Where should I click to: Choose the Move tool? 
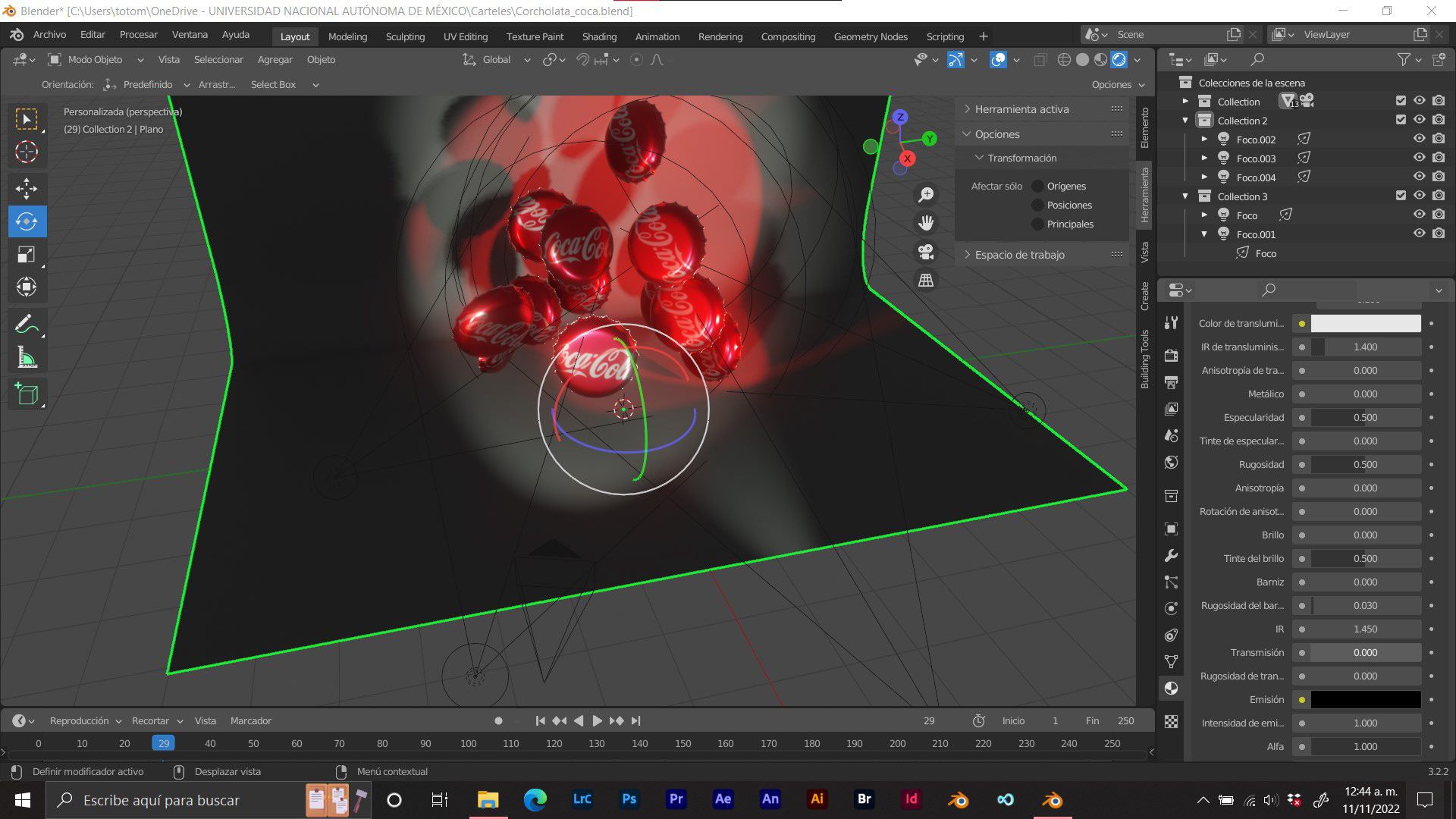[27, 188]
